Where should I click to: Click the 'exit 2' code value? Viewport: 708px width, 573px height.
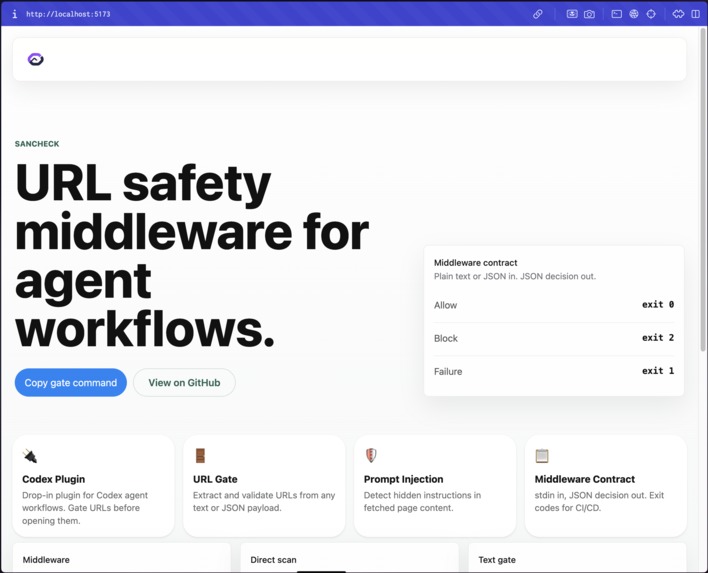(658, 337)
